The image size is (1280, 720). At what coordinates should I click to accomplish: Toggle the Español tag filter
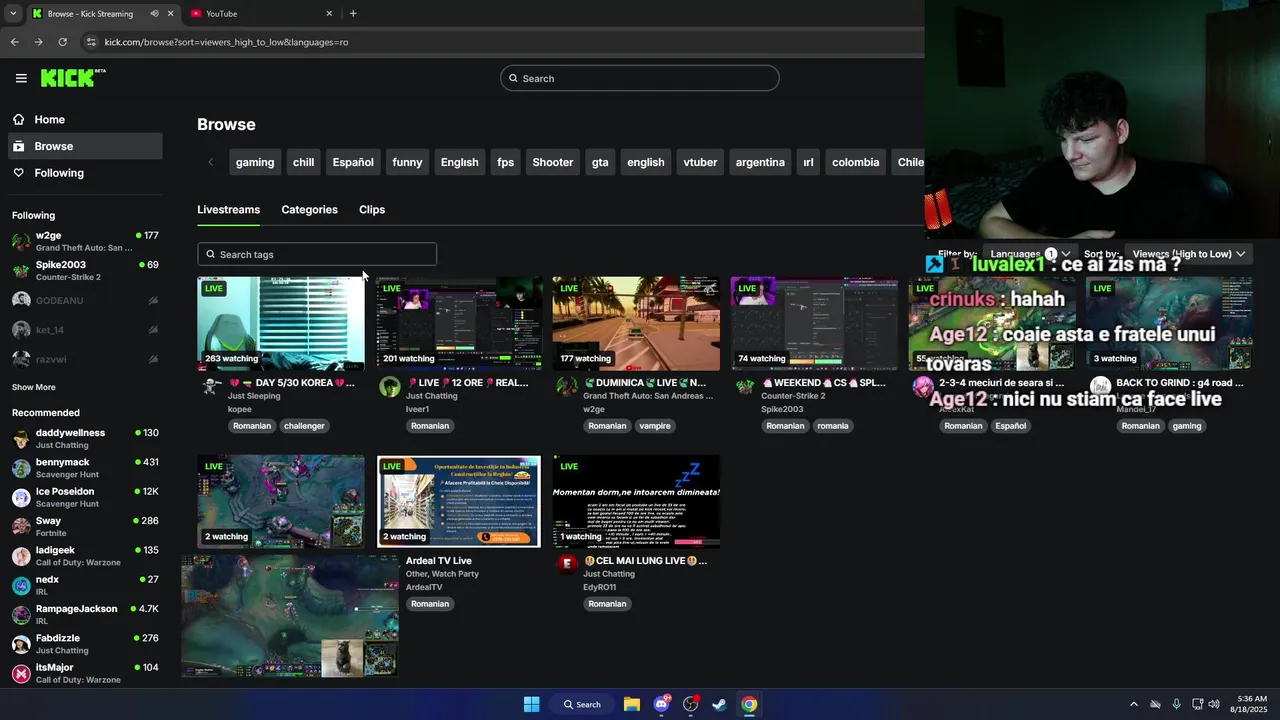(x=353, y=162)
